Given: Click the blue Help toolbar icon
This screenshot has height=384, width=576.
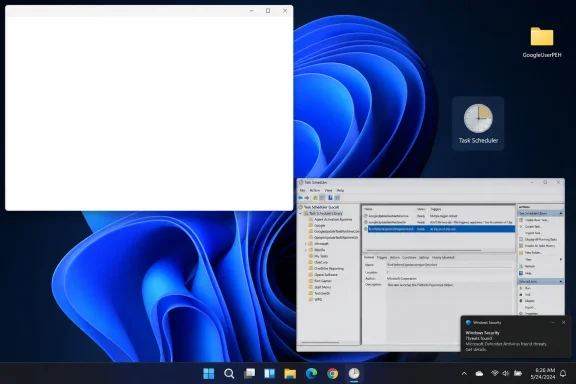Looking at the screenshot, I should point(330,198).
